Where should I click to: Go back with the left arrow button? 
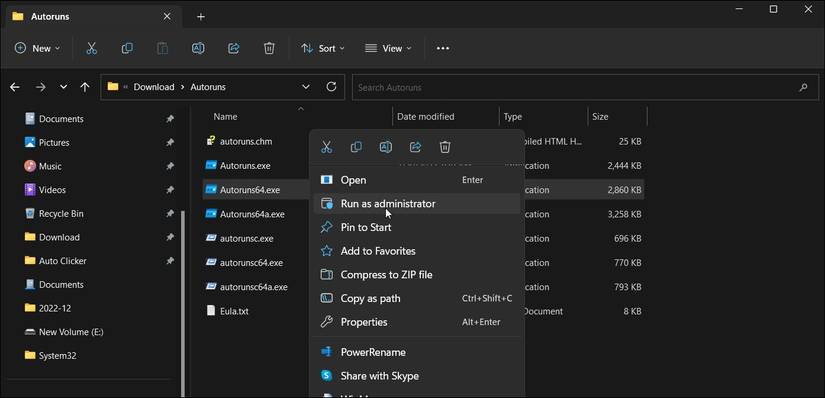(15, 87)
